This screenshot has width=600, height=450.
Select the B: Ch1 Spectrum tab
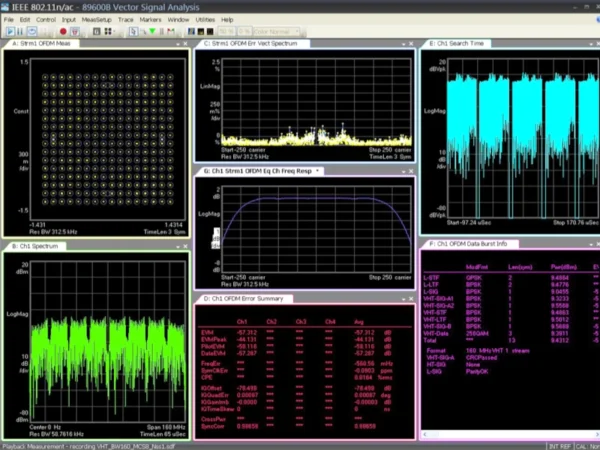35,246
